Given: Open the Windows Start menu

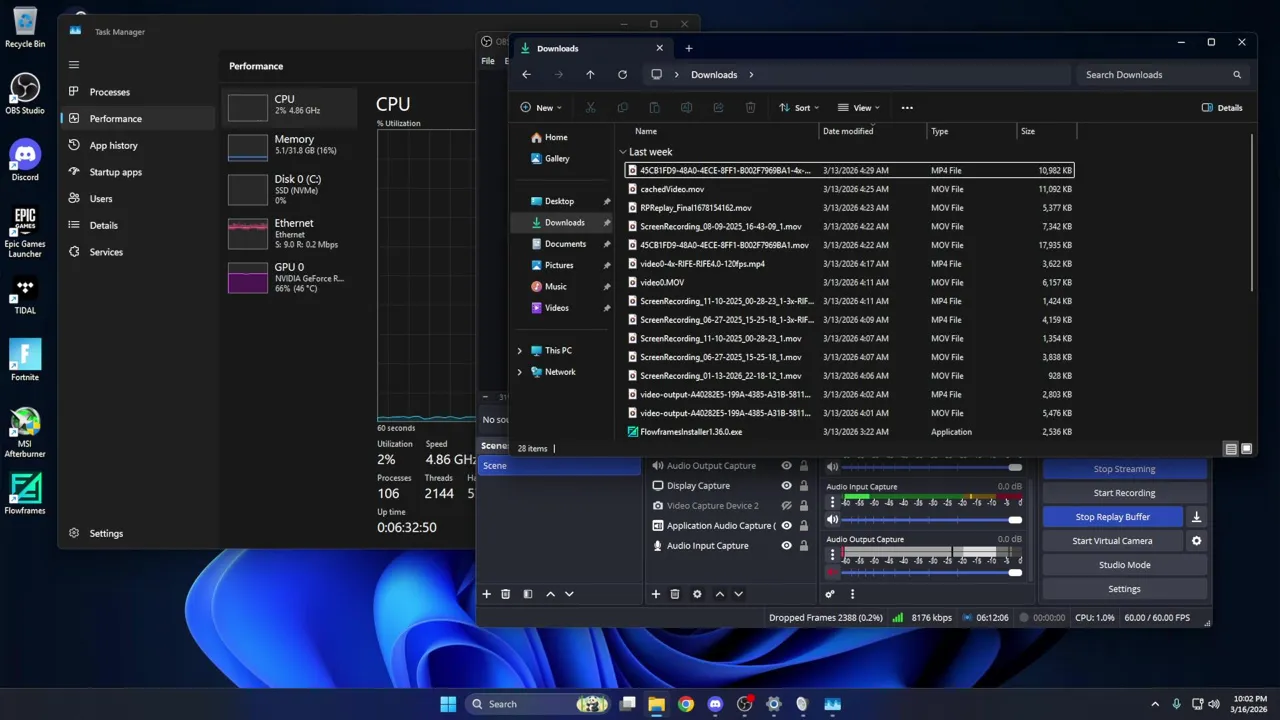Looking at the screenshot, I should 448,704.
